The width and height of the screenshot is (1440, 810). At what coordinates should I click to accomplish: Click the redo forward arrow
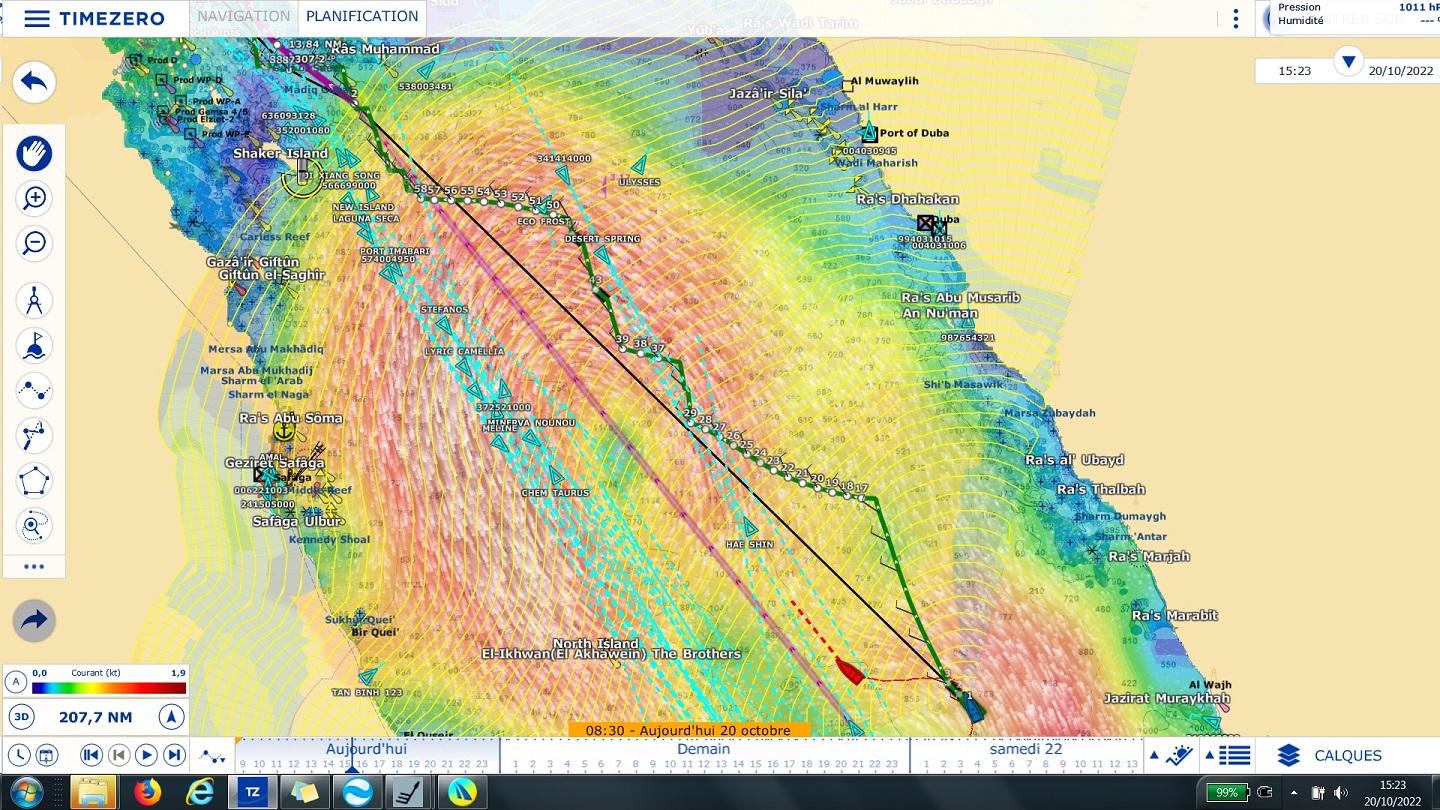click(34, 621)
